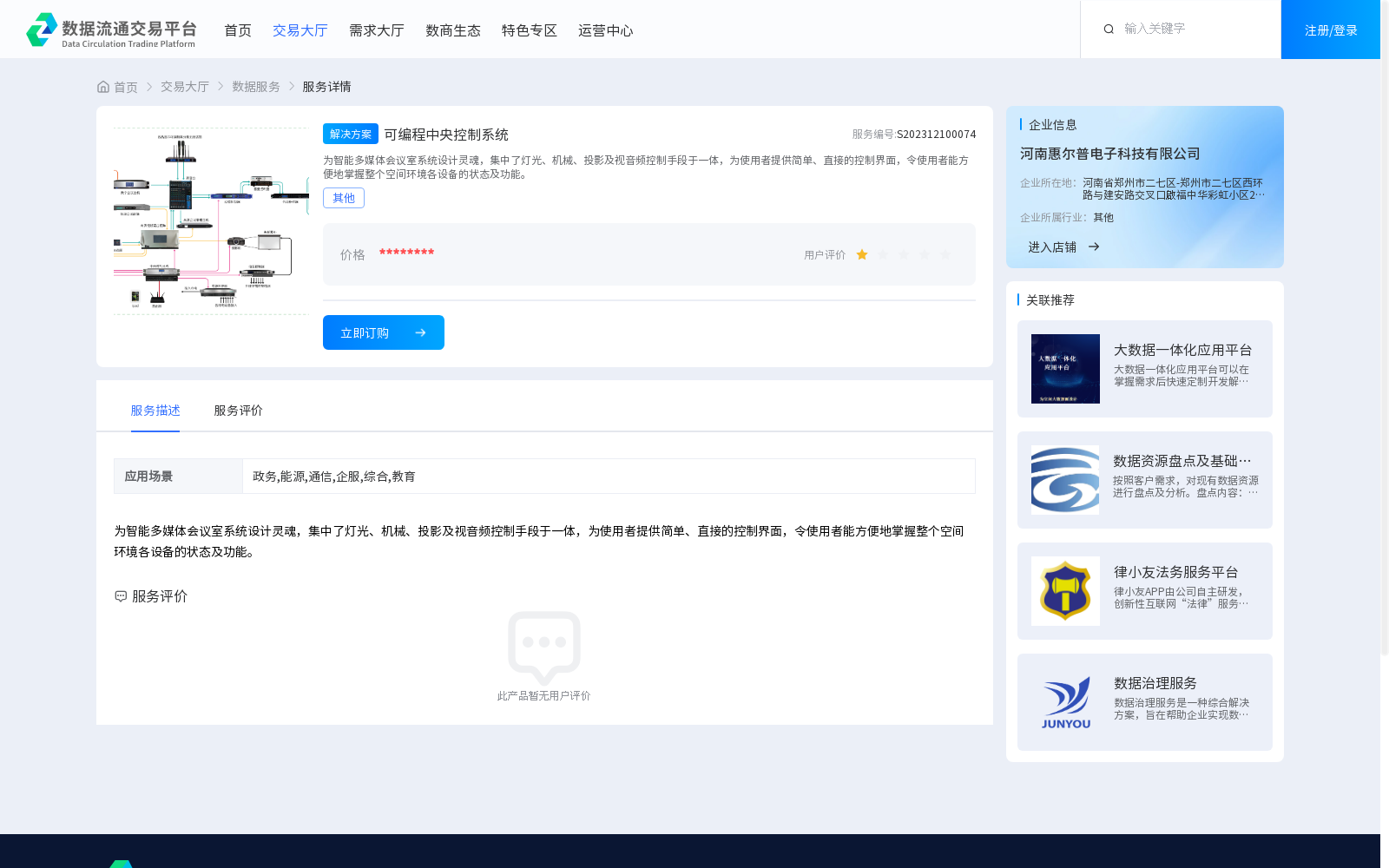Click company name 河南惠尔普电子科技有限公司
This screenshot has height=868, width=1389.
pyautogui.click(x=1110, y=154)
